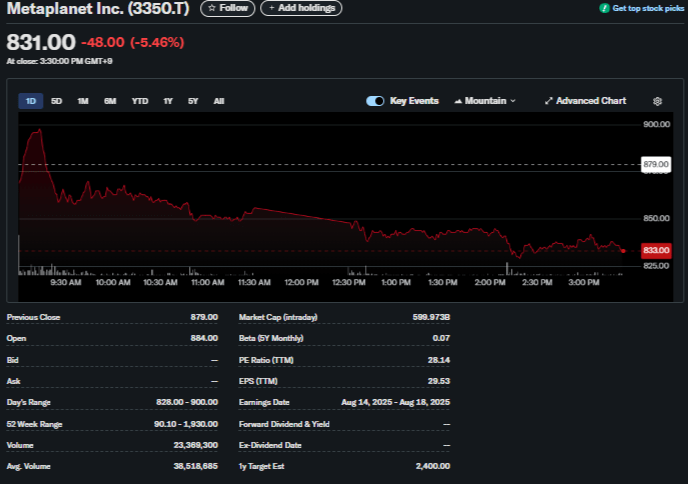This screenshot has height=484, width=688.
Task: Click the Add holdings button
Action: 301,8
